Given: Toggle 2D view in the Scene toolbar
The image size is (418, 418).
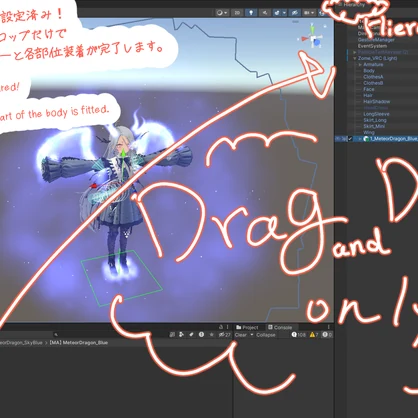Looking at the screenshot, I should pyautogui.click(x=237, y=13).
